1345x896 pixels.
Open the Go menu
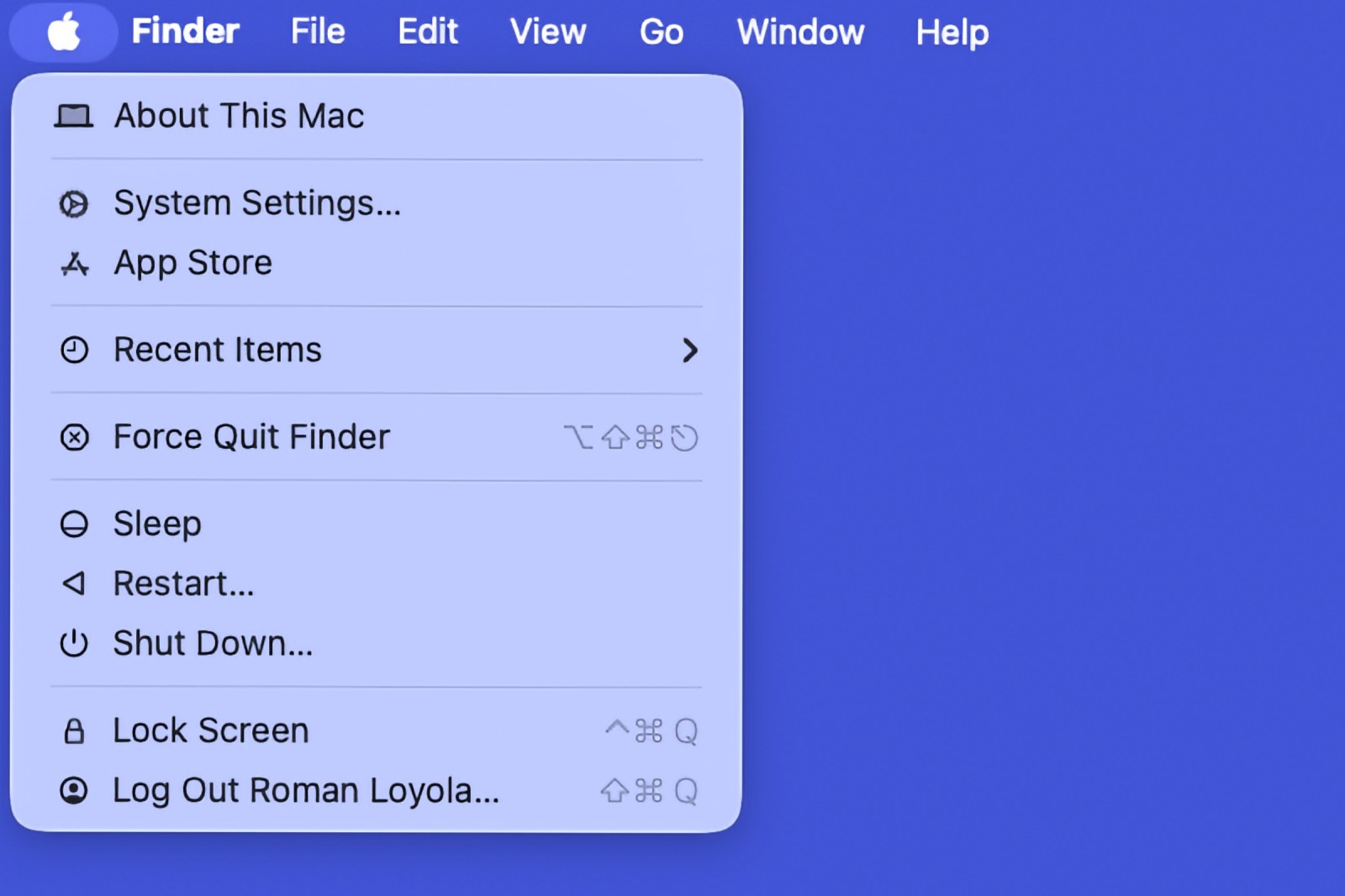coord(661,32)
